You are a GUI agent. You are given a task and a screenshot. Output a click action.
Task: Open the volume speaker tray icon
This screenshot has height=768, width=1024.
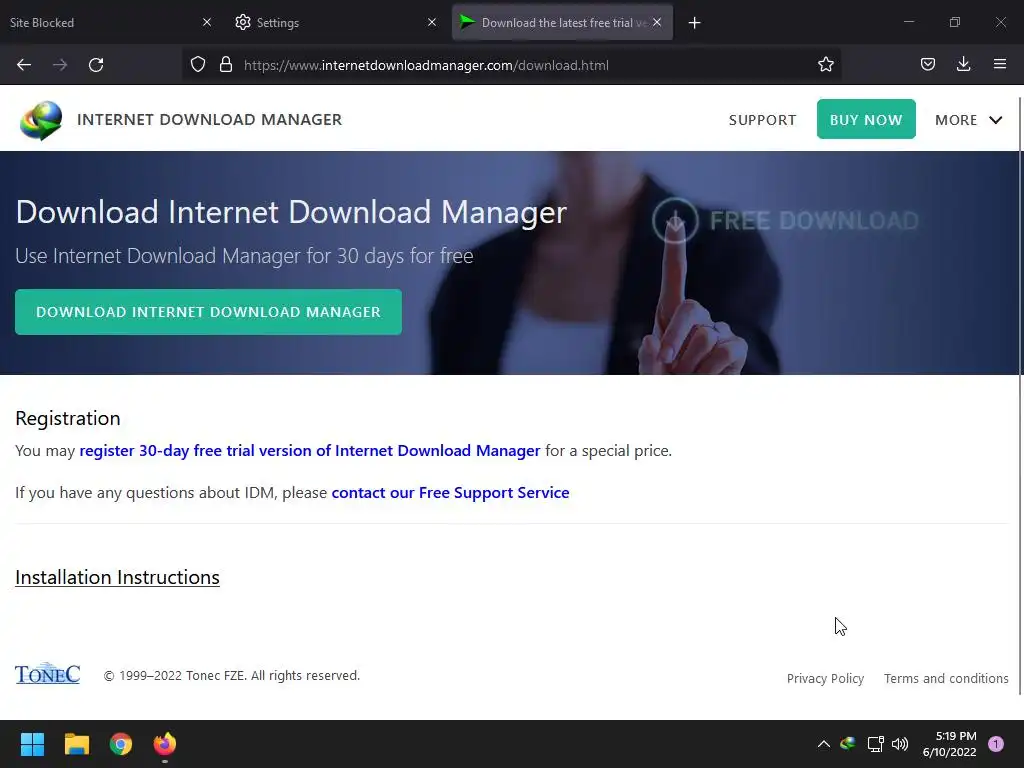900,744
